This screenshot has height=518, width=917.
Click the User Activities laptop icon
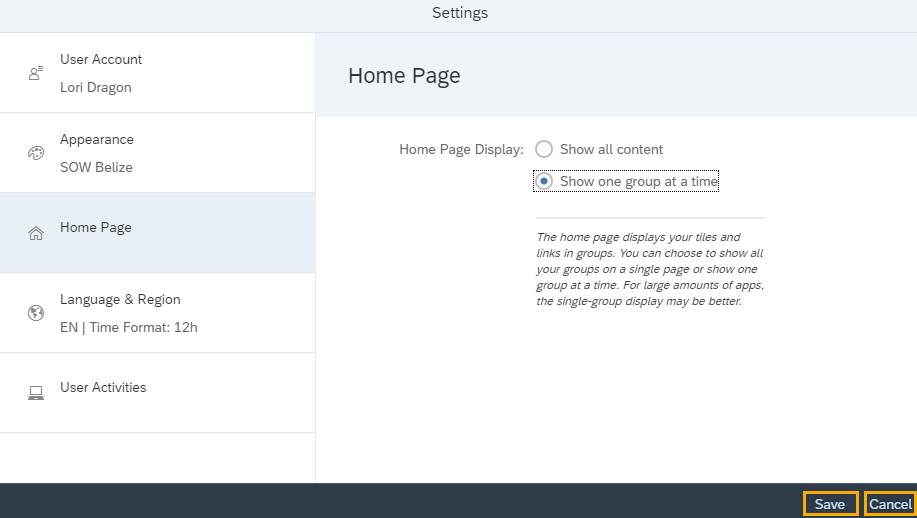pyautogui.click(x=36, y=393)
